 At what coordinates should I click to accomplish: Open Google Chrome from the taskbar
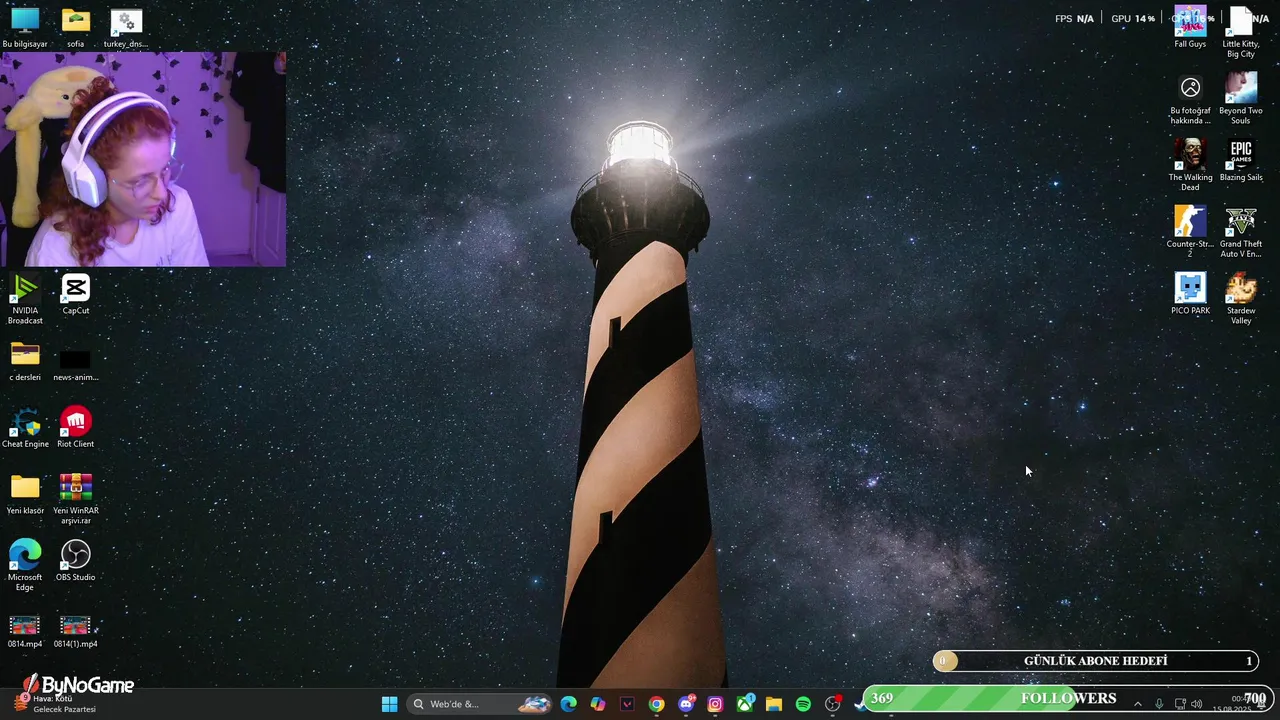click(656, 704)
